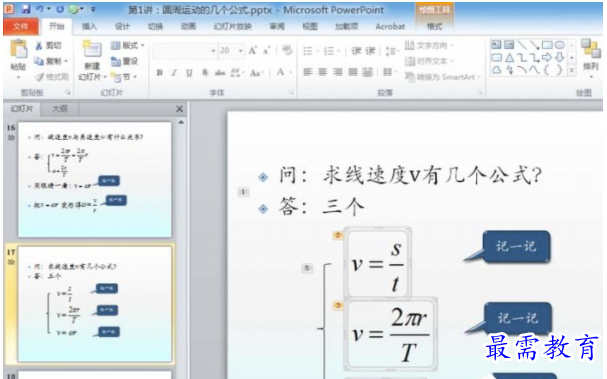Click the Decrease Indent icon
Screen dimensions: 607x379
tap(356, 51)
